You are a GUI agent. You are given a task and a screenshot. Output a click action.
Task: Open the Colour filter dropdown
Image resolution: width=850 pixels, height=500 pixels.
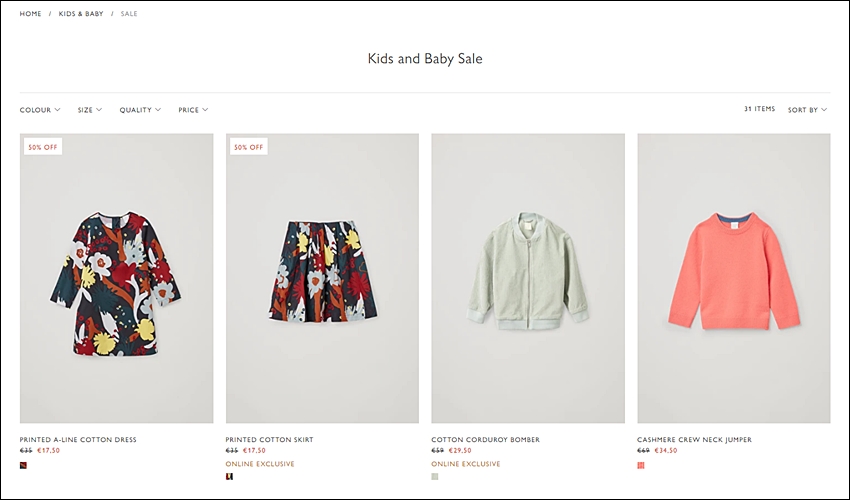(40, 110)
